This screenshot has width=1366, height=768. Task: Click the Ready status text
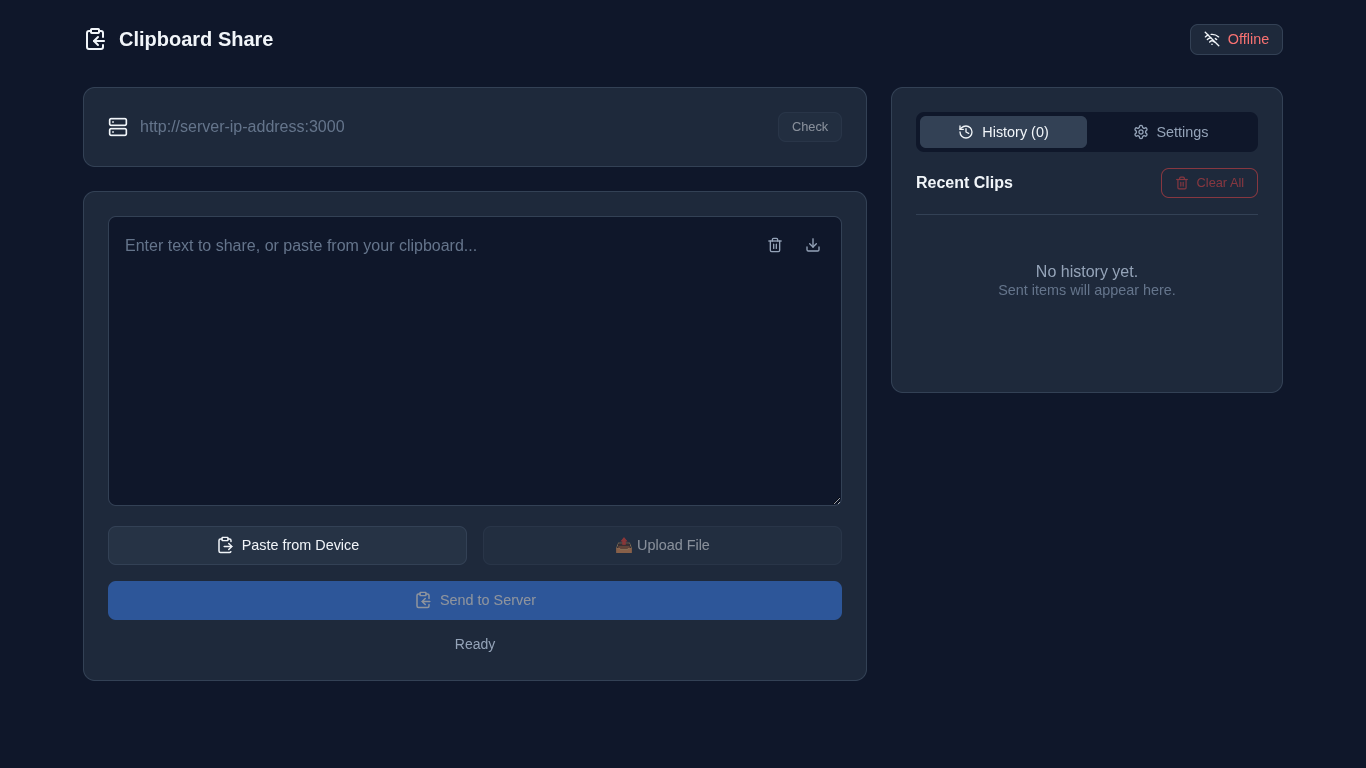pyautogui.click(x=475, y=644)
